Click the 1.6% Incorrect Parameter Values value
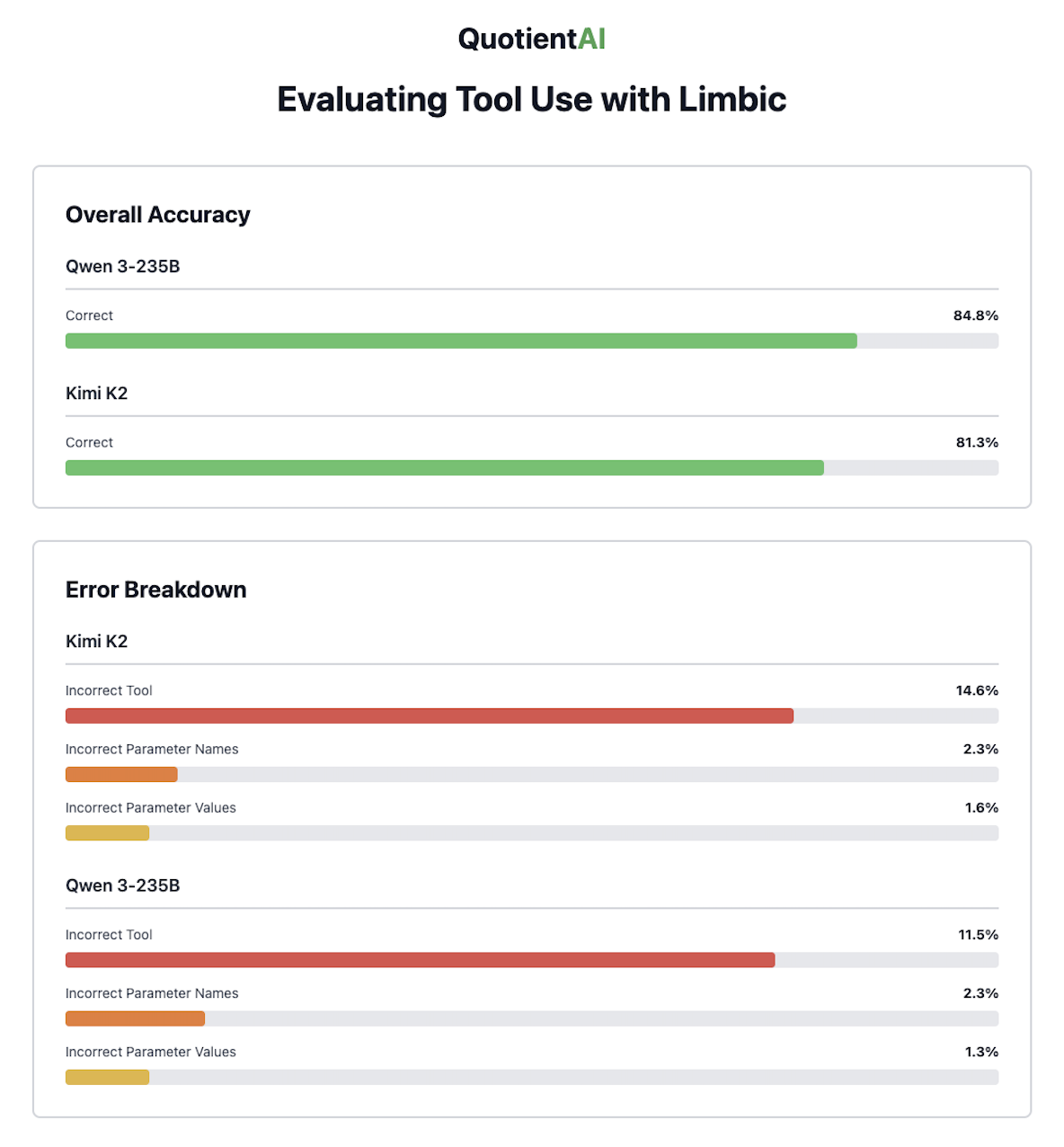 (981, 807)
